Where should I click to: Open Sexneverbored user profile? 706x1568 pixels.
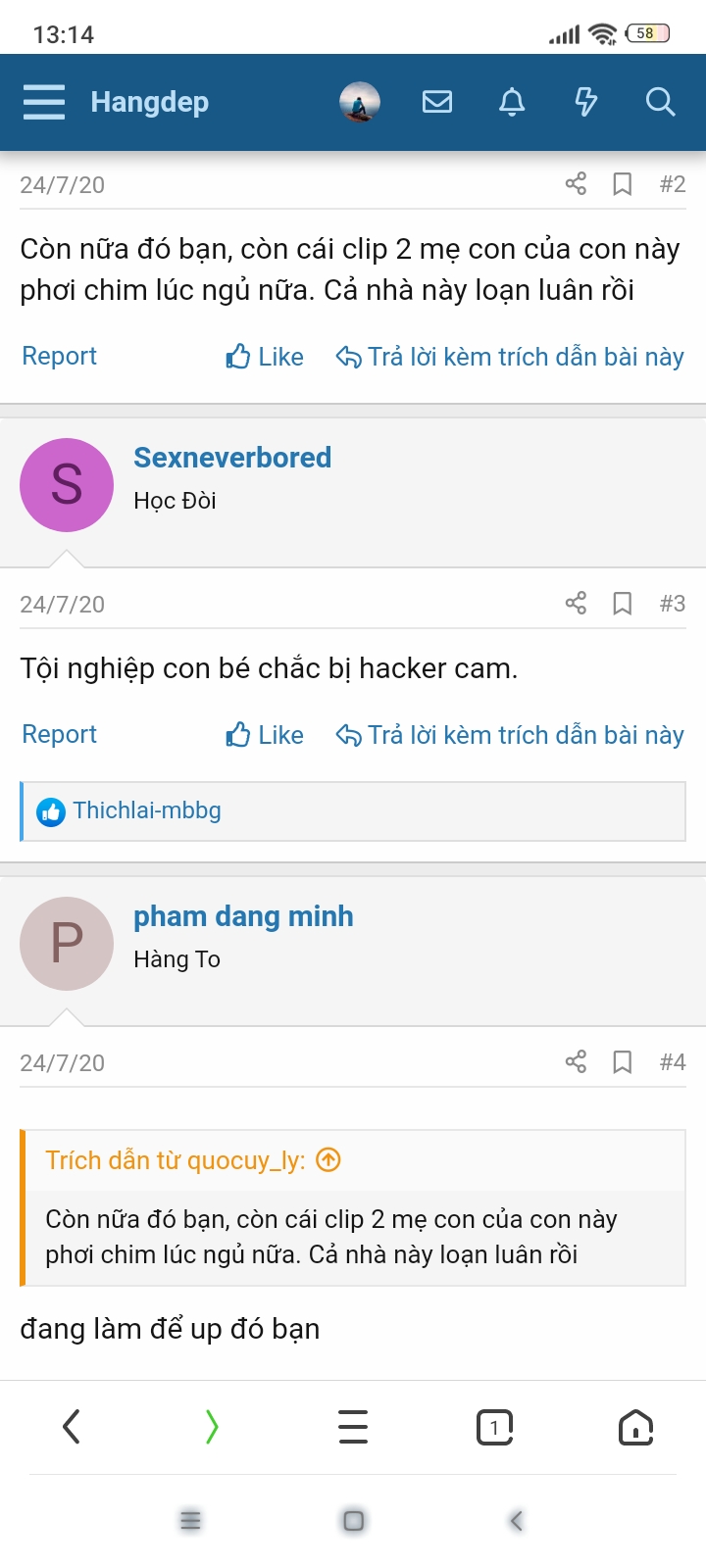[x=232, y=458]
